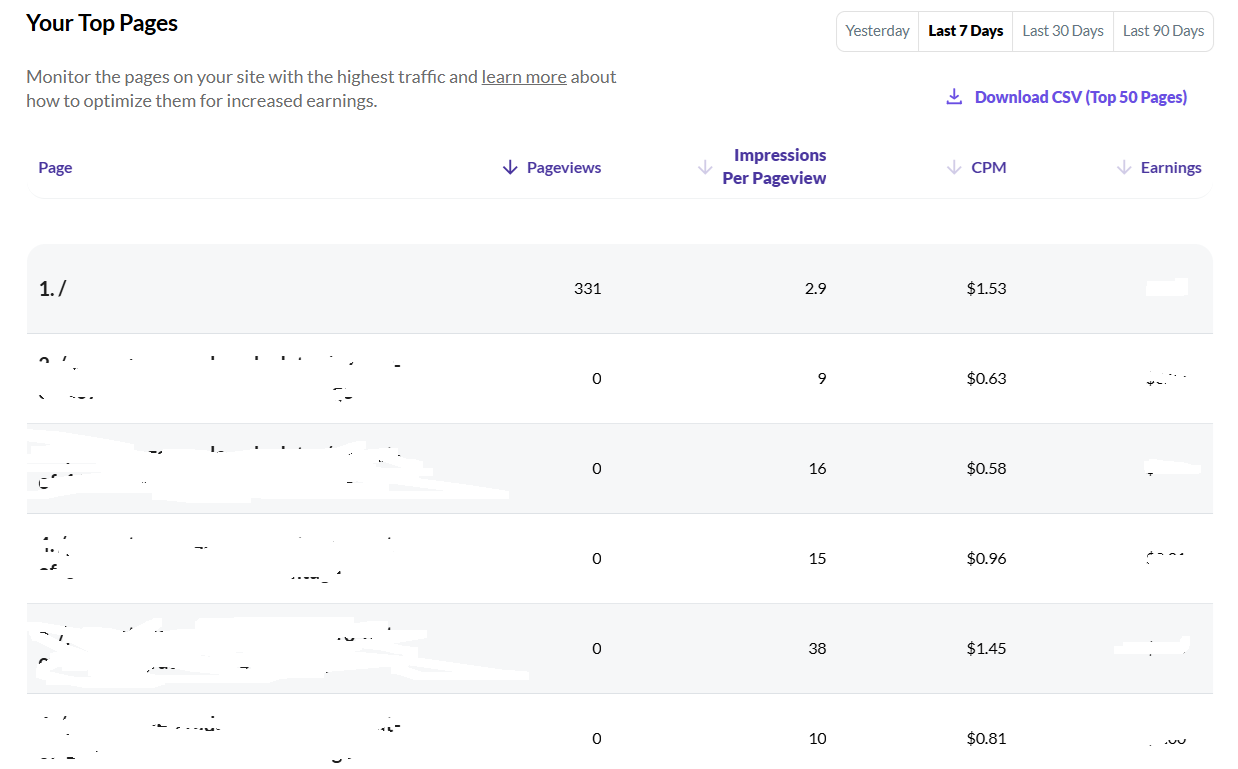Show data for Last 30 Days
1238x769 pixels.
click(1062, 31)
